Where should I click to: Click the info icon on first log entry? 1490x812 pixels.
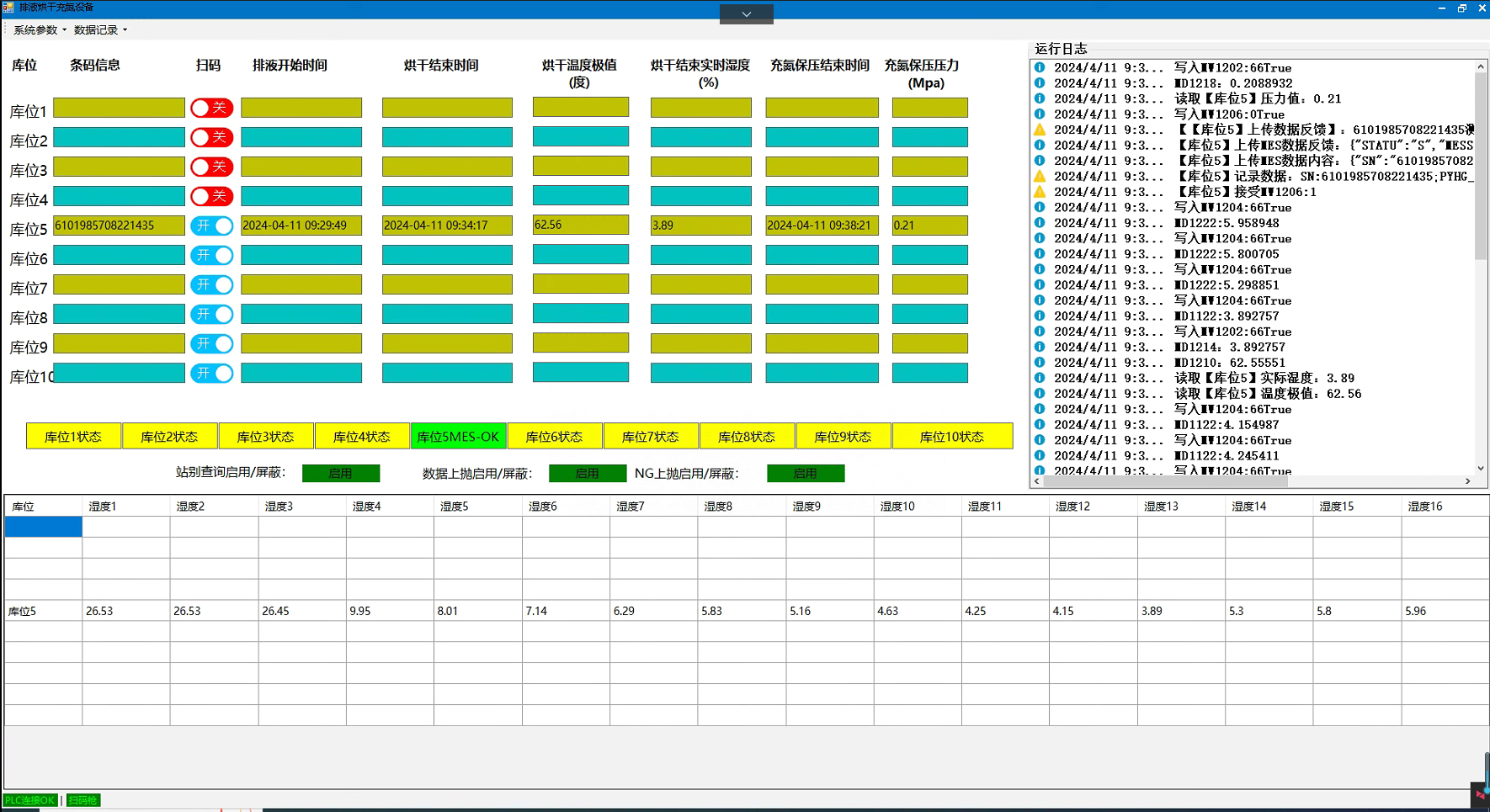coord(1040,67)
